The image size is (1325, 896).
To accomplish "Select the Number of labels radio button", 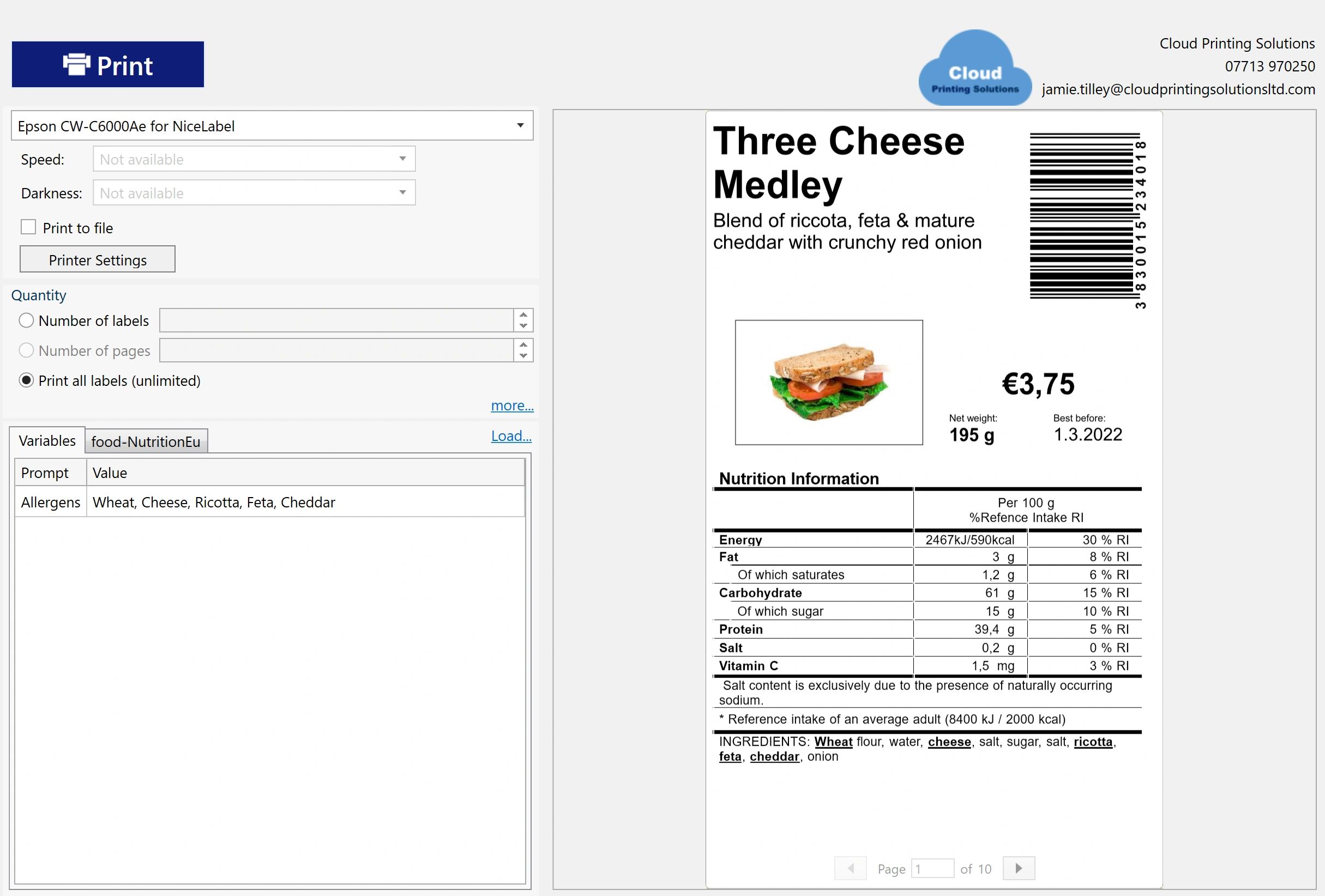I will pos(26,320).
